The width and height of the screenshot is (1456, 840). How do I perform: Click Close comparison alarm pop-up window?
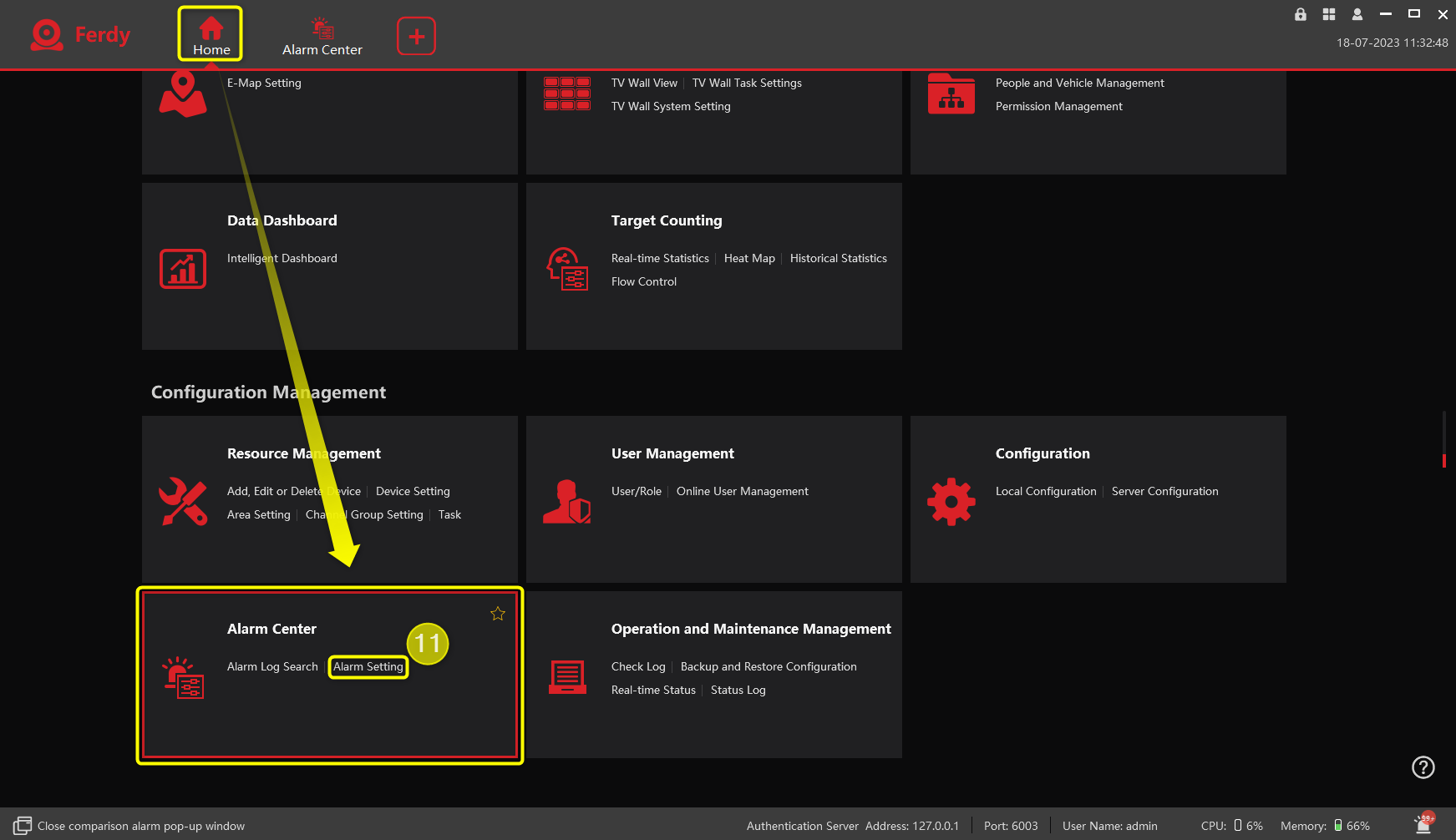click(141, 825)
